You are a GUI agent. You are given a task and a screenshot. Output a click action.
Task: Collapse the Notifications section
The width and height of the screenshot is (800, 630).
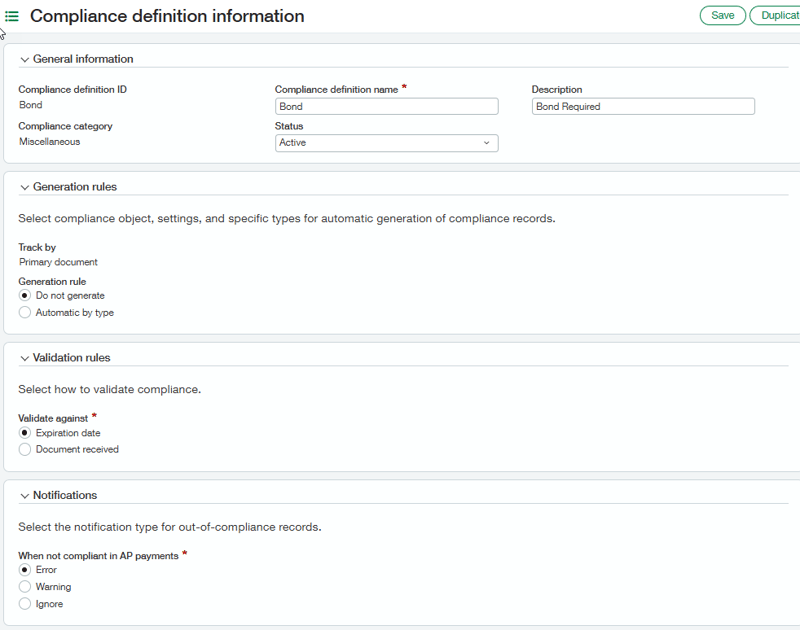point(25,495)
